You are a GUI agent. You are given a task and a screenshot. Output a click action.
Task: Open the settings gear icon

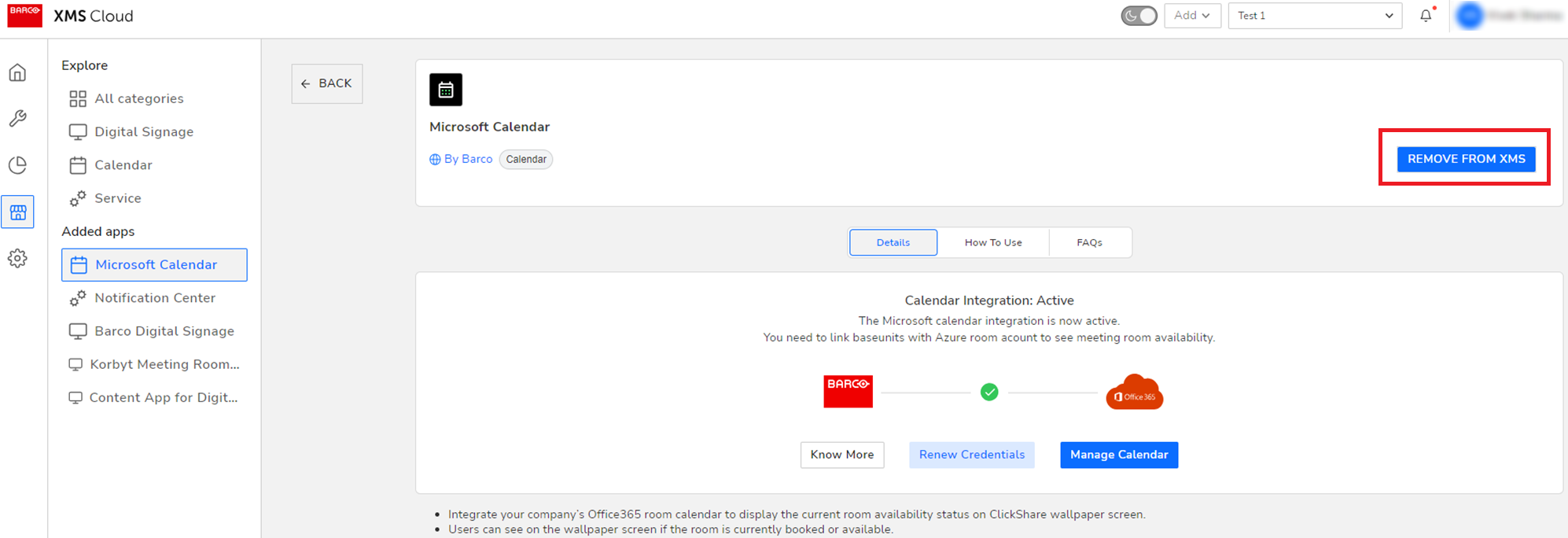(17, 258)
